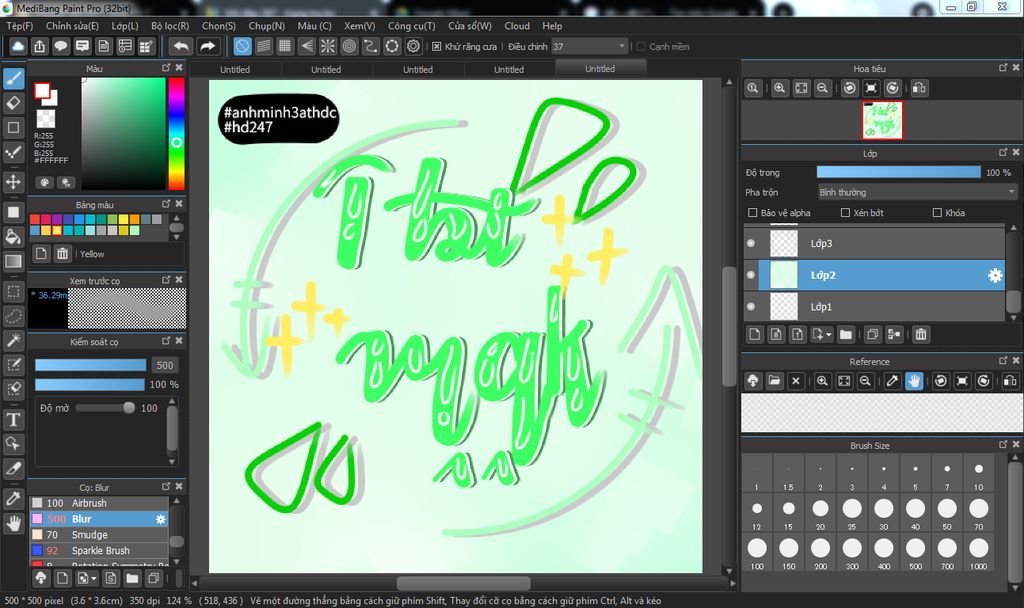The height and width of the screenshot is (608, 1024).
Task: Select Airbrush in brush list
Action: [x=99, y=503]
